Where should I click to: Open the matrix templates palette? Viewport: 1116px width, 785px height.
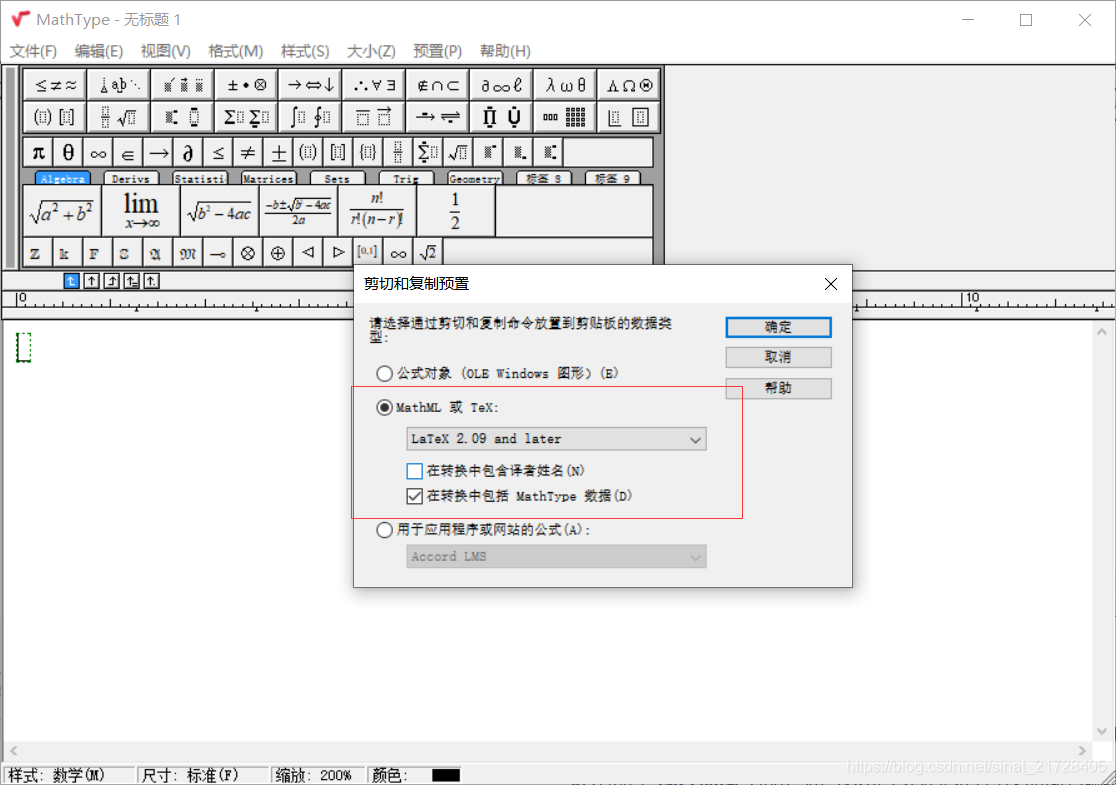pyautogui.click(x=565, y=117)
